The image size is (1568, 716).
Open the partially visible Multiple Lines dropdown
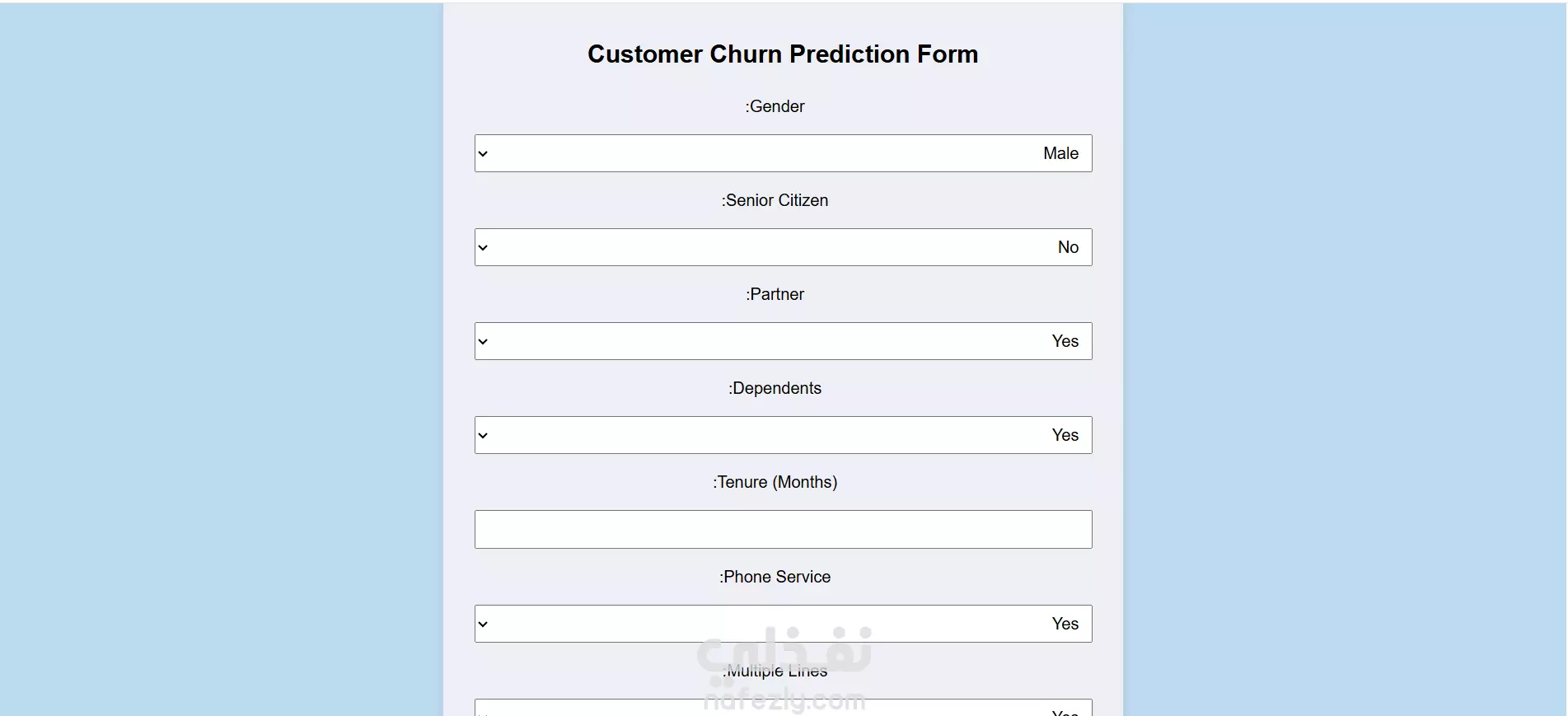click(783, 709)
